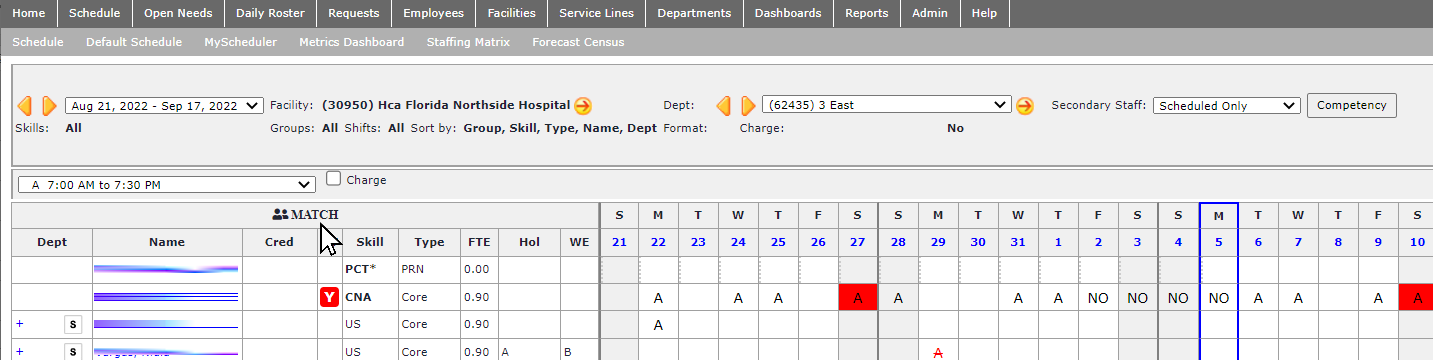Select the MyScheduler submenu tab
The image size is (1433, 360).
[x=240, y=42]
